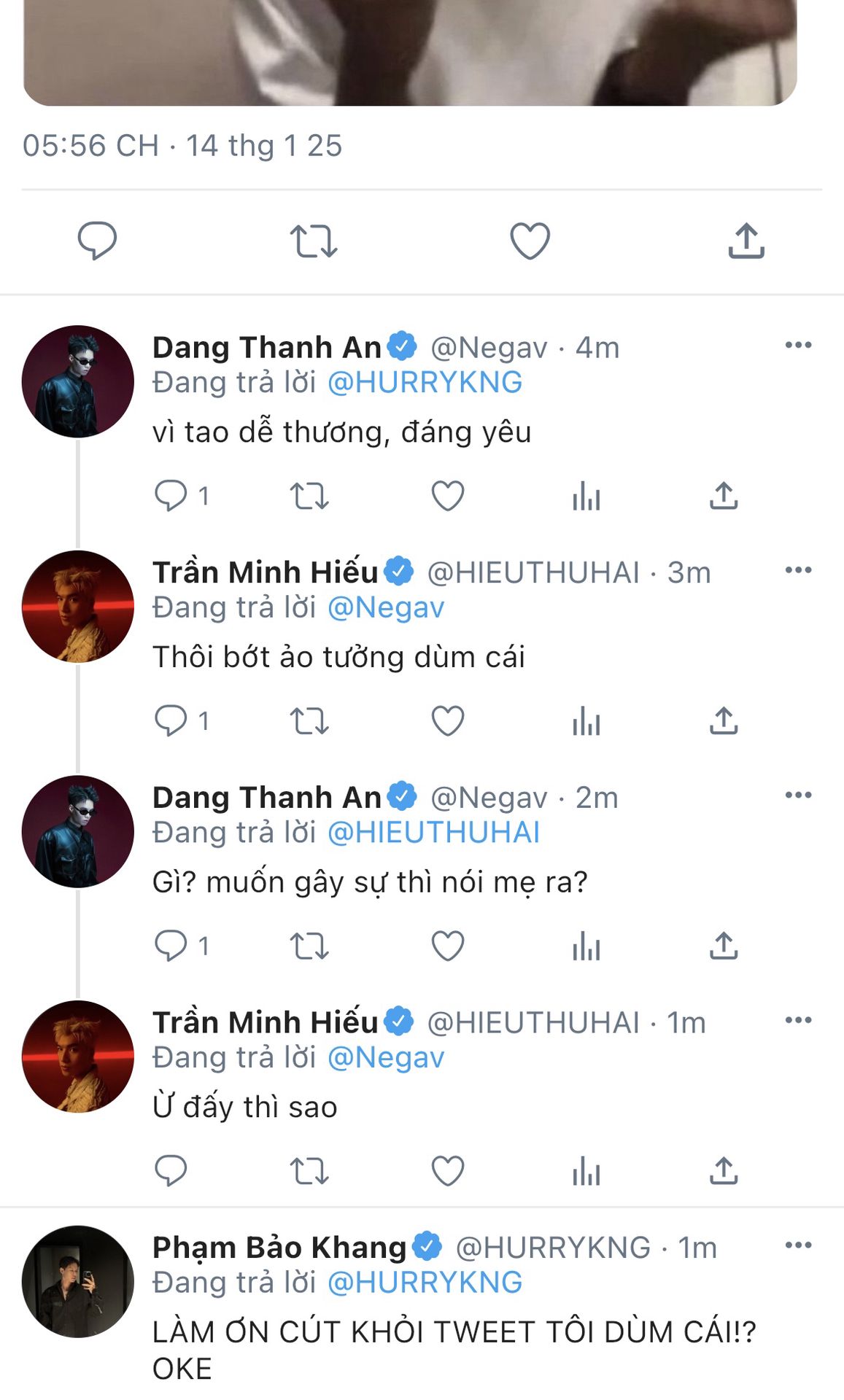Open the tweet media image at top
The width and height of the screenshot is (844, 1400).
click(x=410, y=52)
